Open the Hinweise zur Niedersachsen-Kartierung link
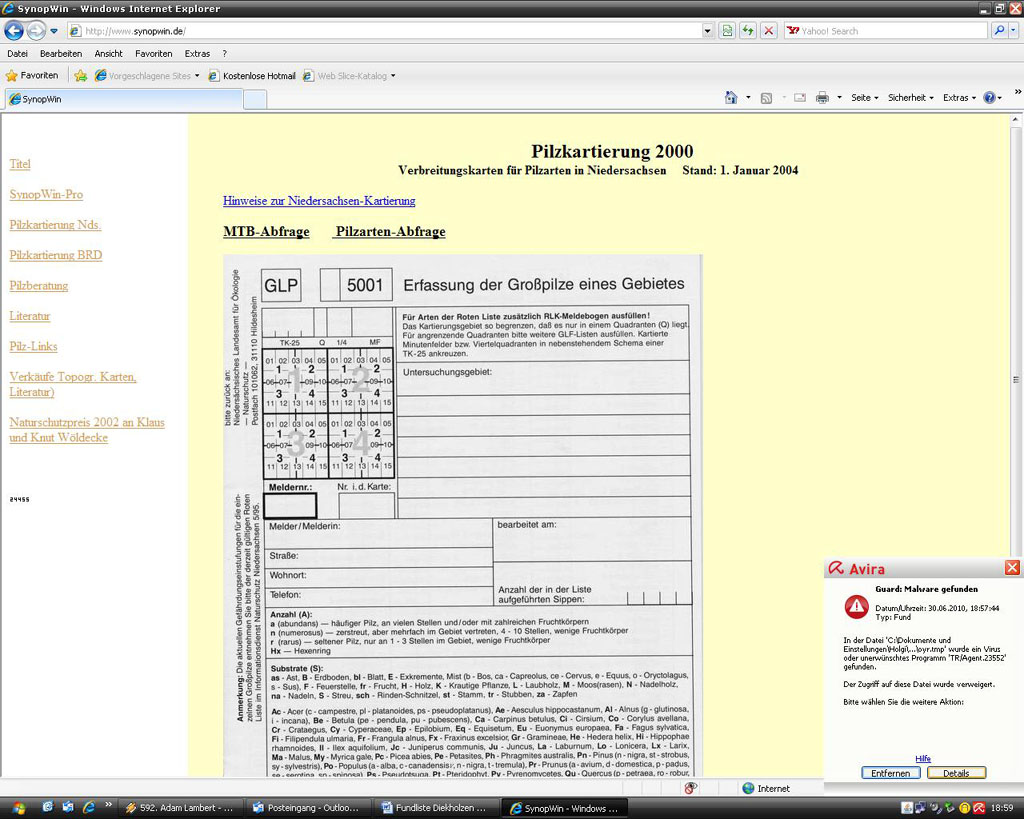The height and width of the screenshot is (819, 1024). pos(319,201)
